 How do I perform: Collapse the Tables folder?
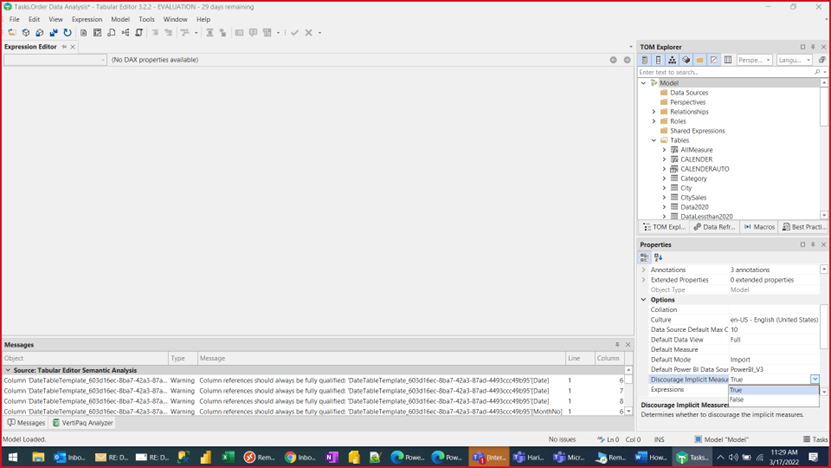coord(654,140)
